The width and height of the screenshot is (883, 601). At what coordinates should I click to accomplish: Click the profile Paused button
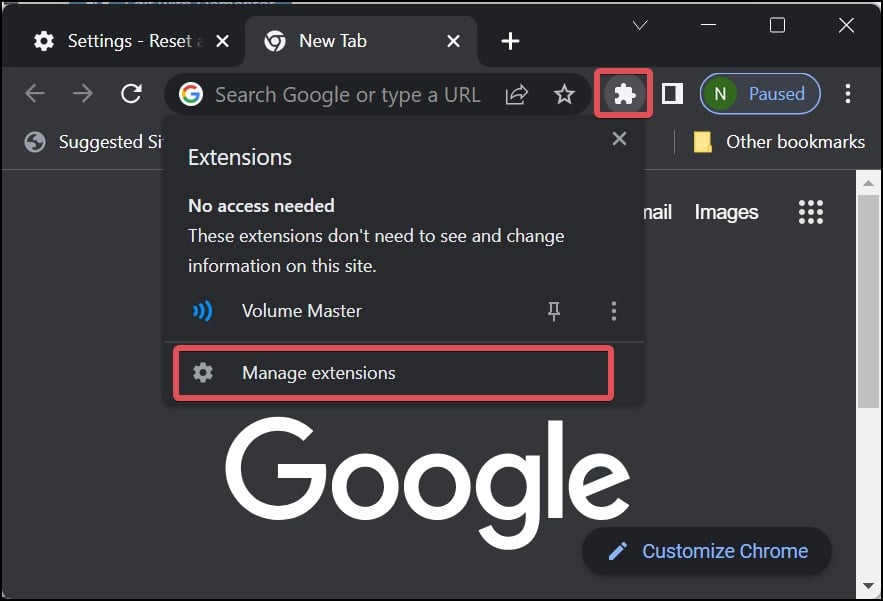tap(760, 94)
